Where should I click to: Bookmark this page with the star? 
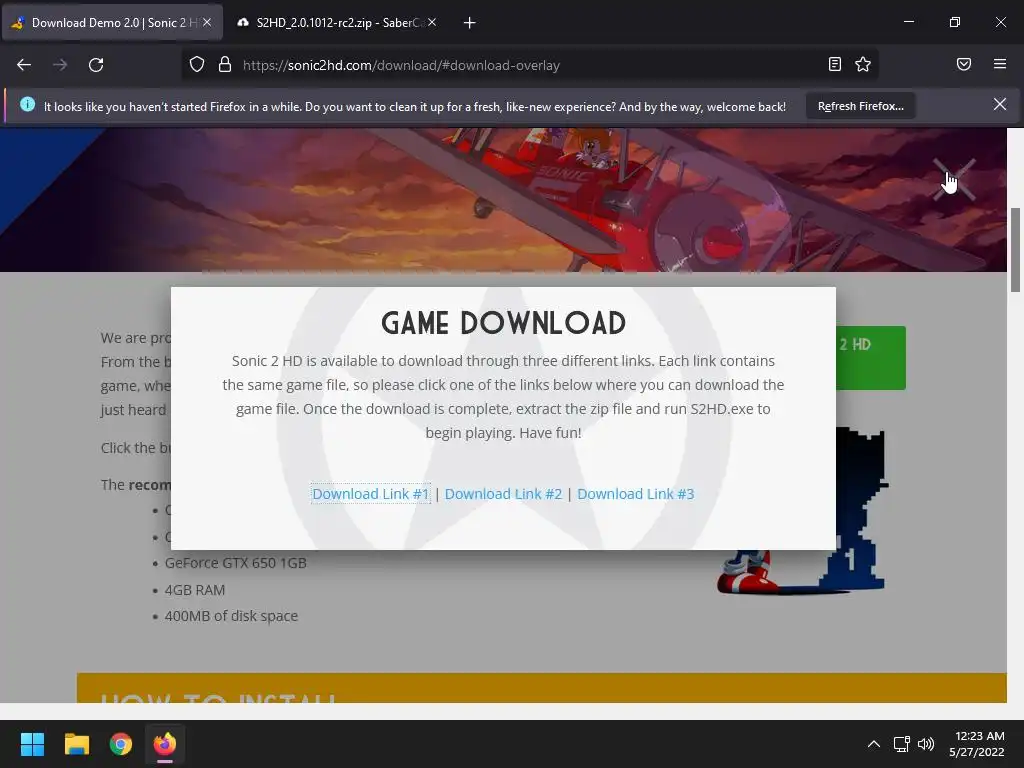pos(863,64)
